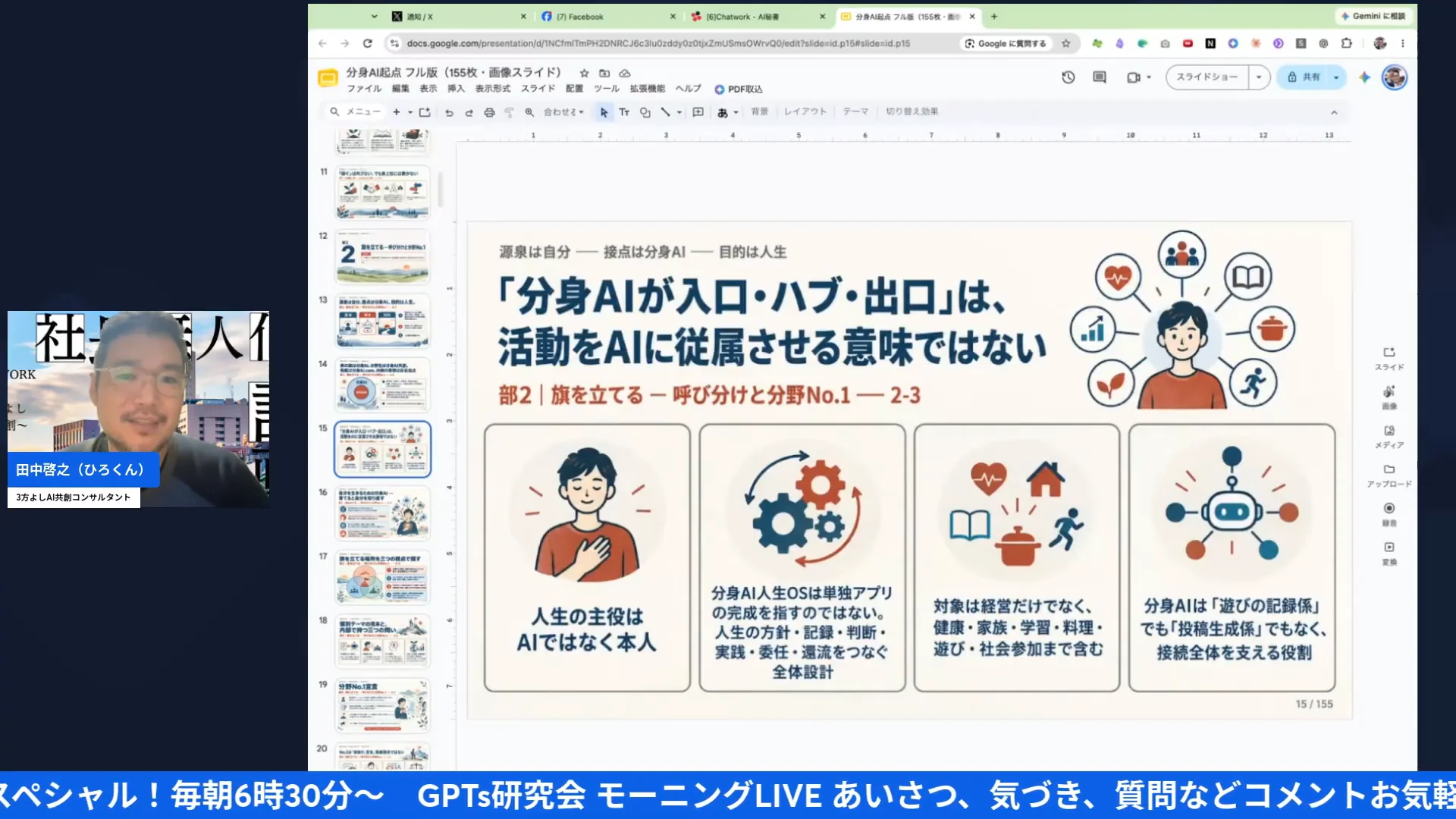Open the Chrome tab search dropdown arrow
This screenshot has height=819, width=1456.
(374, 16)
